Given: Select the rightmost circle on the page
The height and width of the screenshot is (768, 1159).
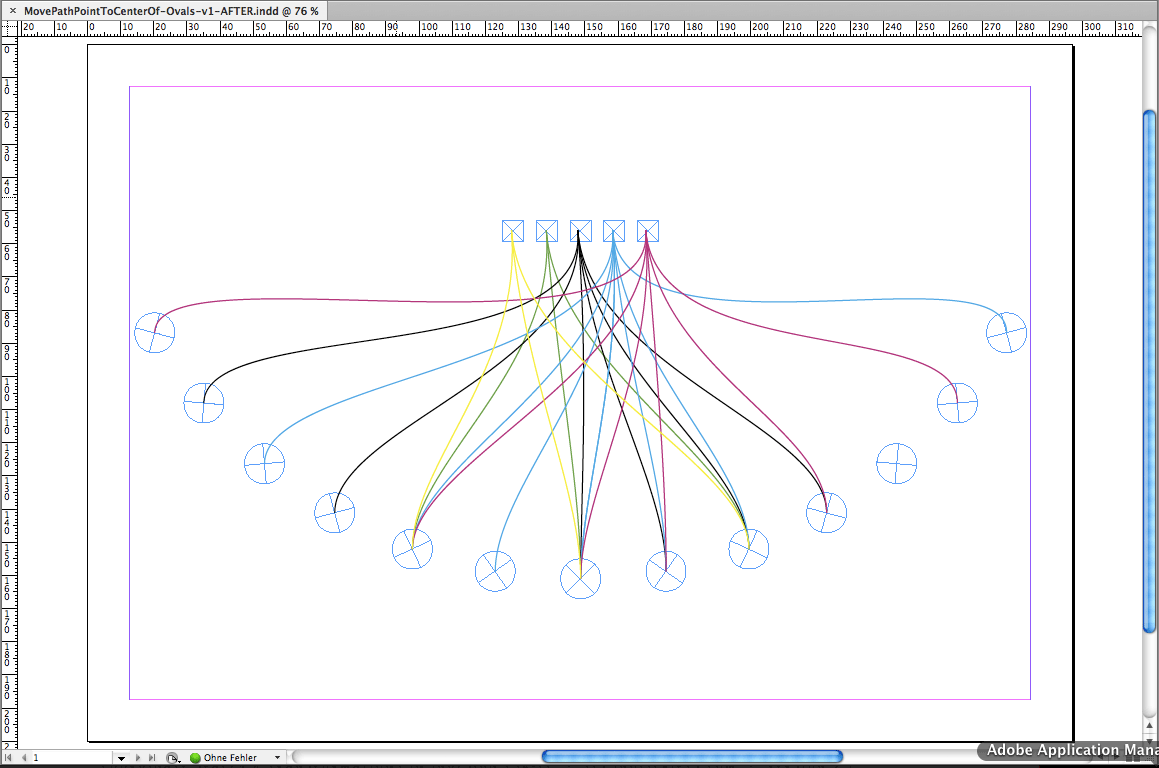Looking at the screenshot, I should click(1007, 332).
